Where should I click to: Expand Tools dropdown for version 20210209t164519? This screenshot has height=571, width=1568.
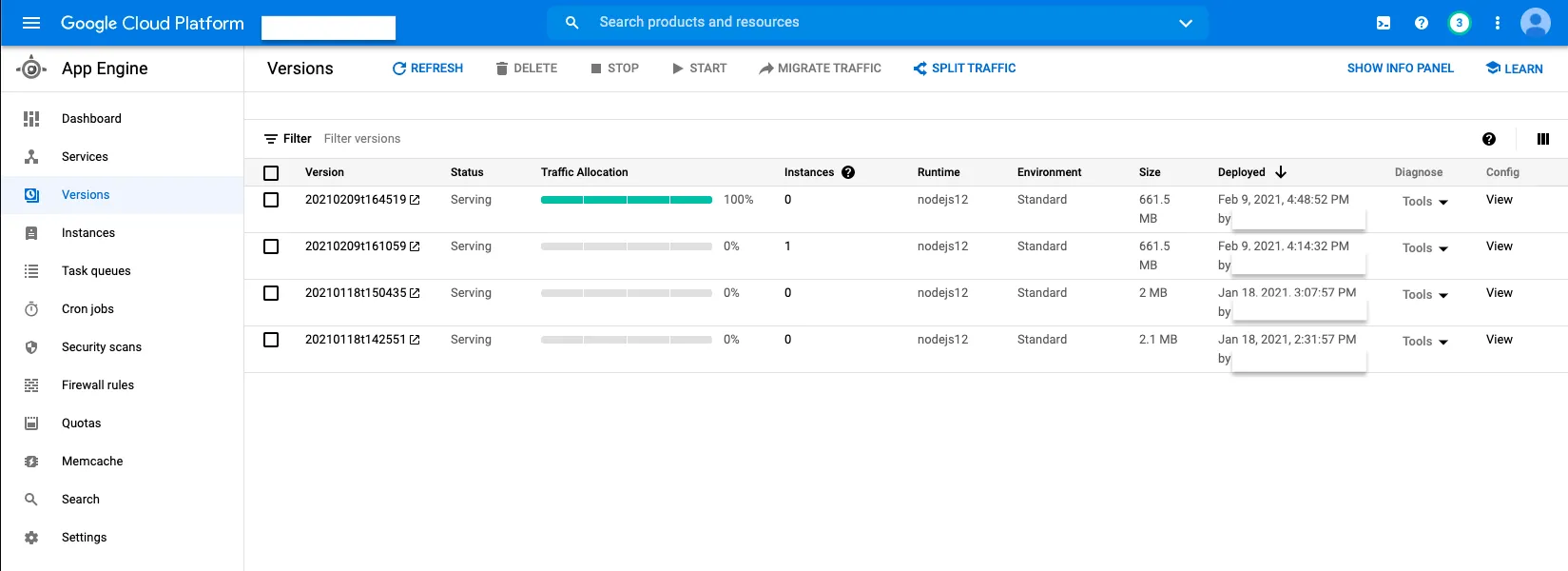pos(1424,202)
